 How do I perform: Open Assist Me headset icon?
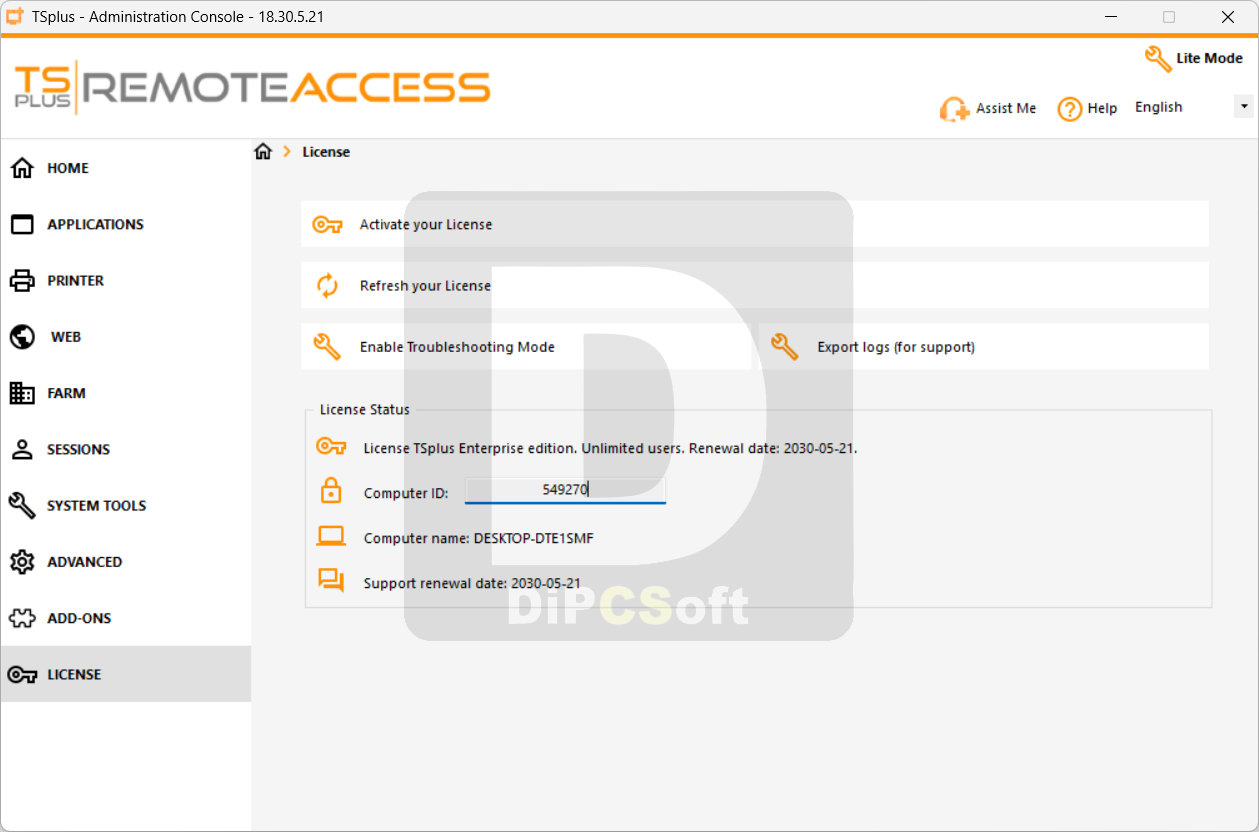pos(954,109)
